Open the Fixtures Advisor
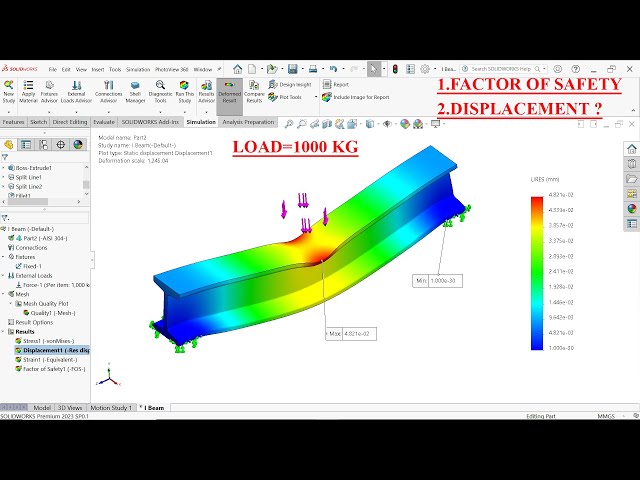This screenshot has width=640, height=480. point(49,92)
